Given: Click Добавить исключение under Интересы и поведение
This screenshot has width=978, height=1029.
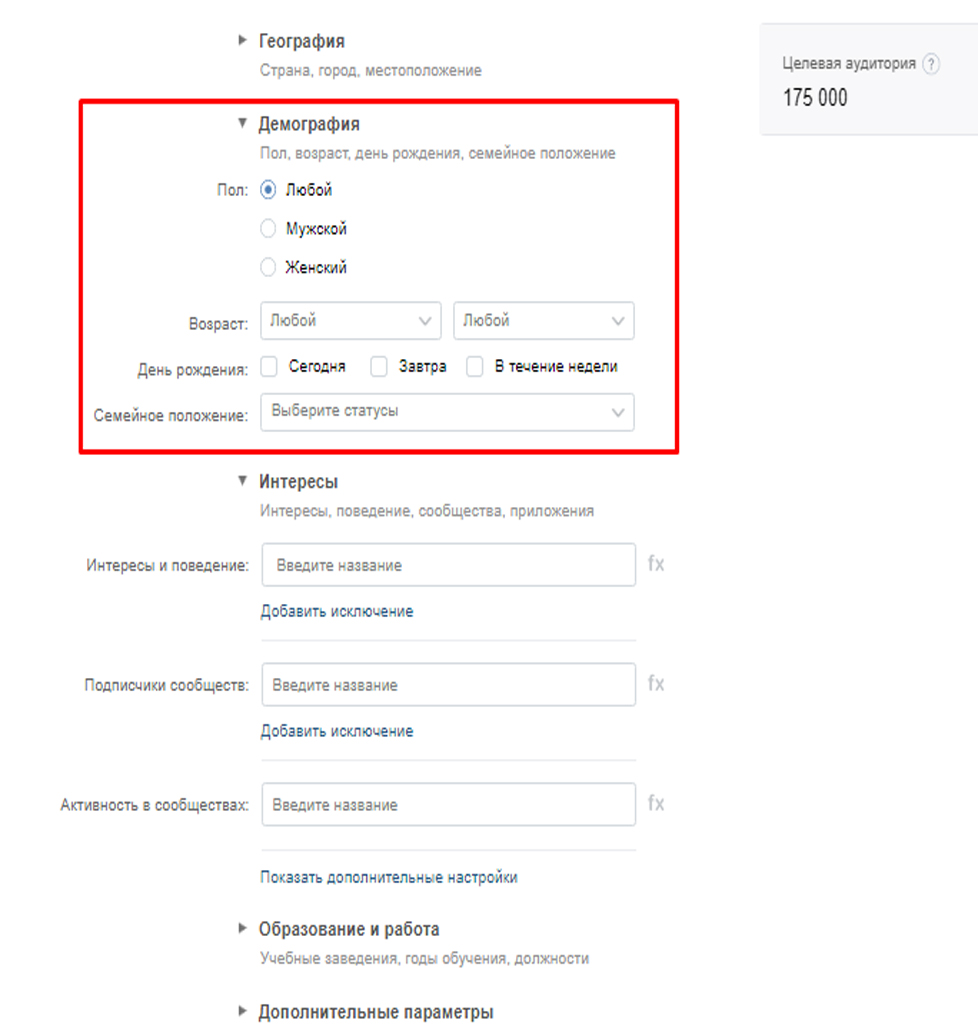Looking at the screenshot, I should click(x=337, y=611).
